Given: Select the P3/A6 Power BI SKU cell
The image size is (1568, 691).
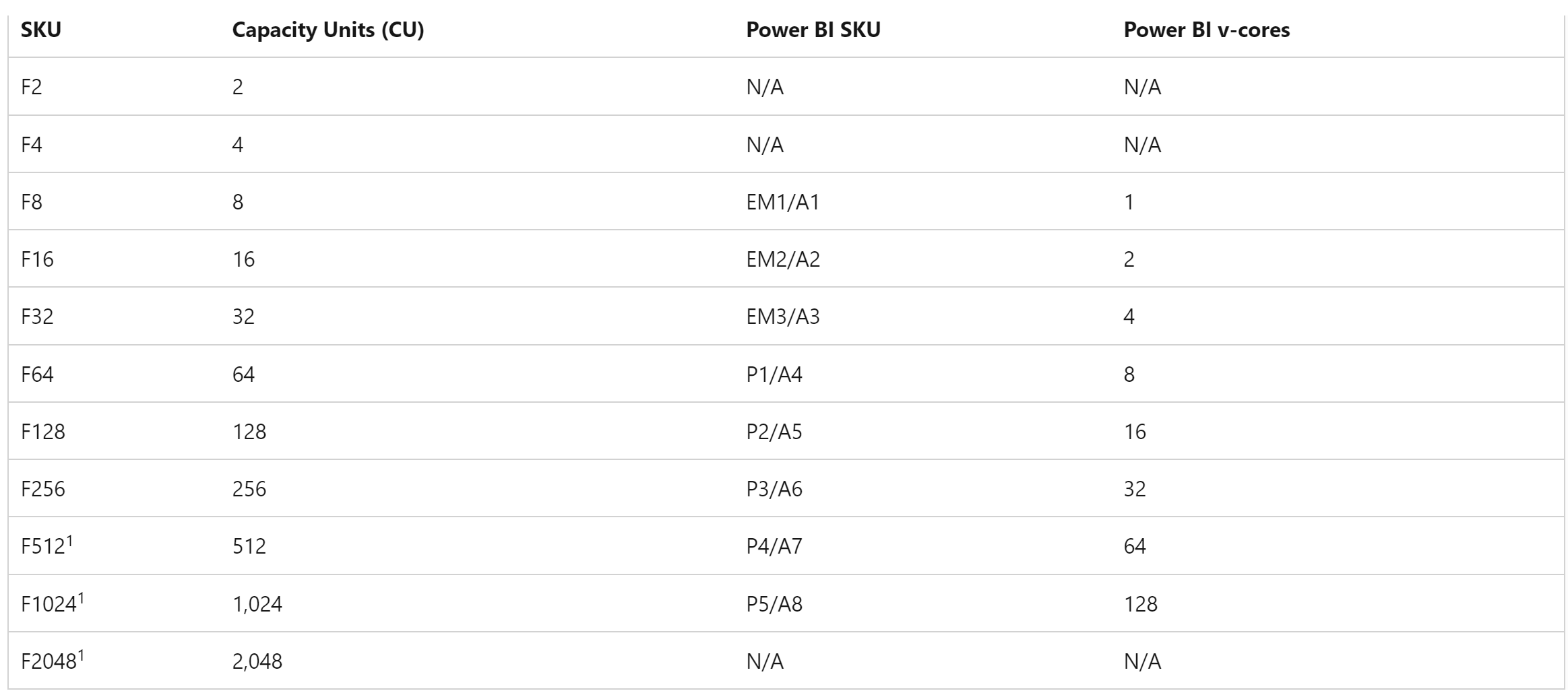Looking at the screenshot, I should click(774, 489).
